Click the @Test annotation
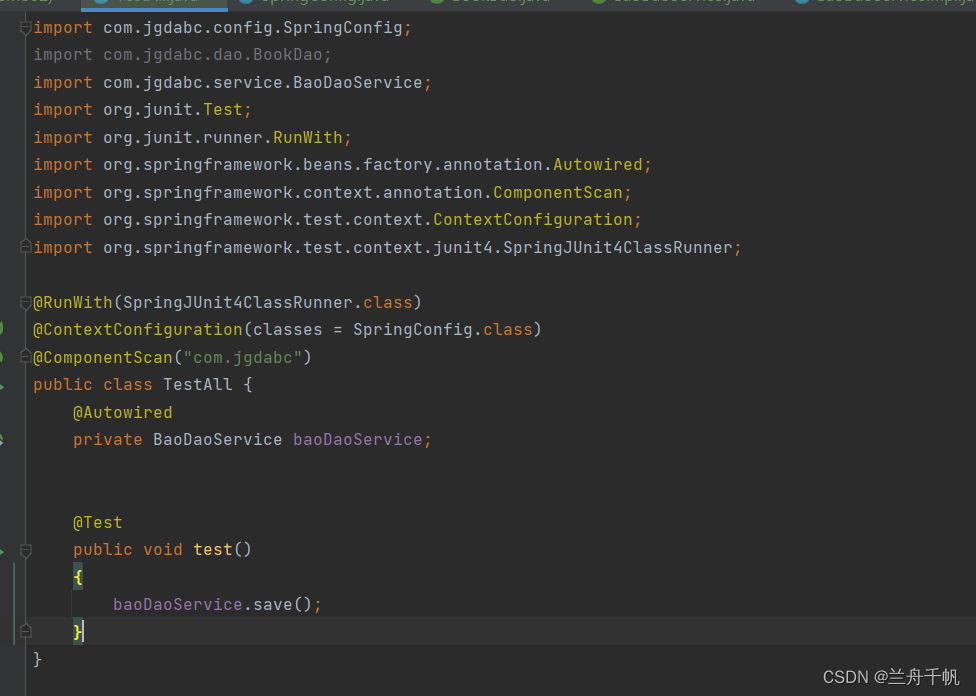 point(98,522)
